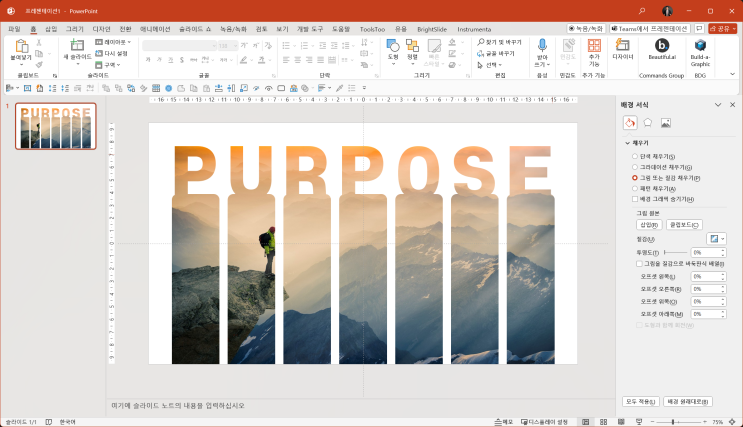Open the 디자인 ribbon tab
743x427 pixels.
pyautogui.click(x=101, y=29)
